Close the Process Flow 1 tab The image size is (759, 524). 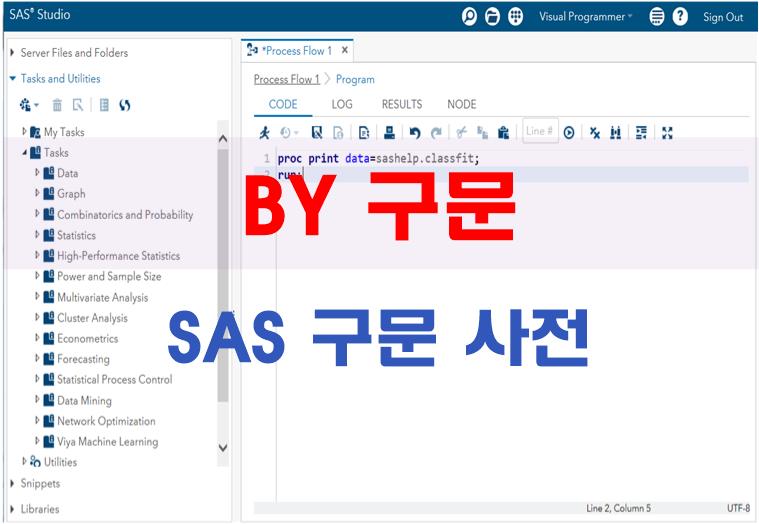coord(345,50)
